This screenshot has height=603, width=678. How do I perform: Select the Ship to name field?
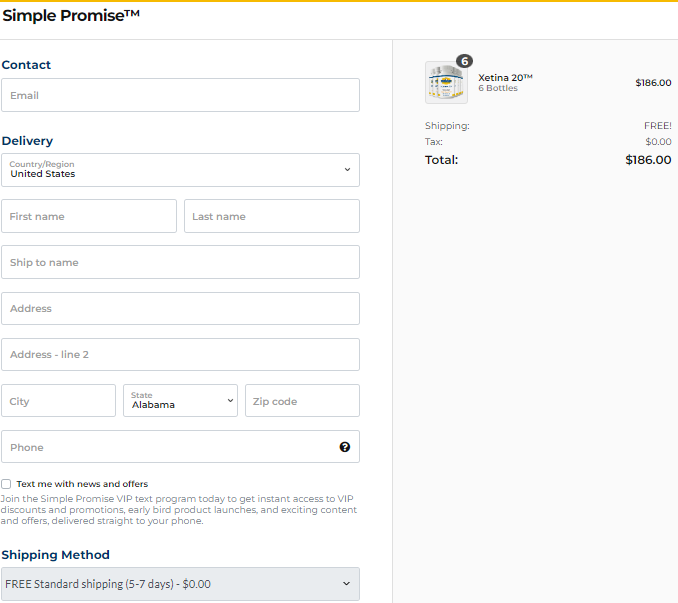coord(180,262)
